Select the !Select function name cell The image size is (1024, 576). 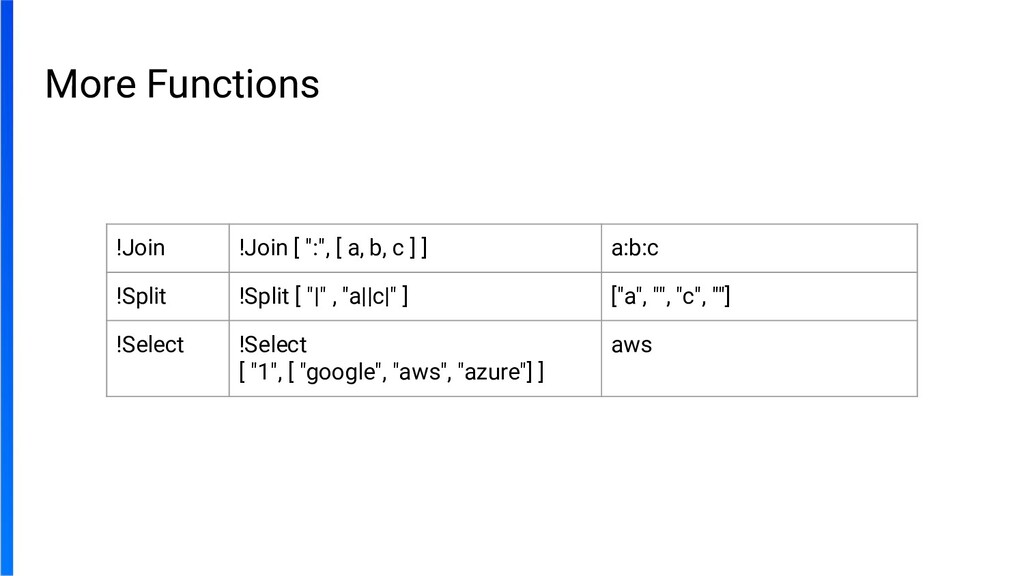150,345
